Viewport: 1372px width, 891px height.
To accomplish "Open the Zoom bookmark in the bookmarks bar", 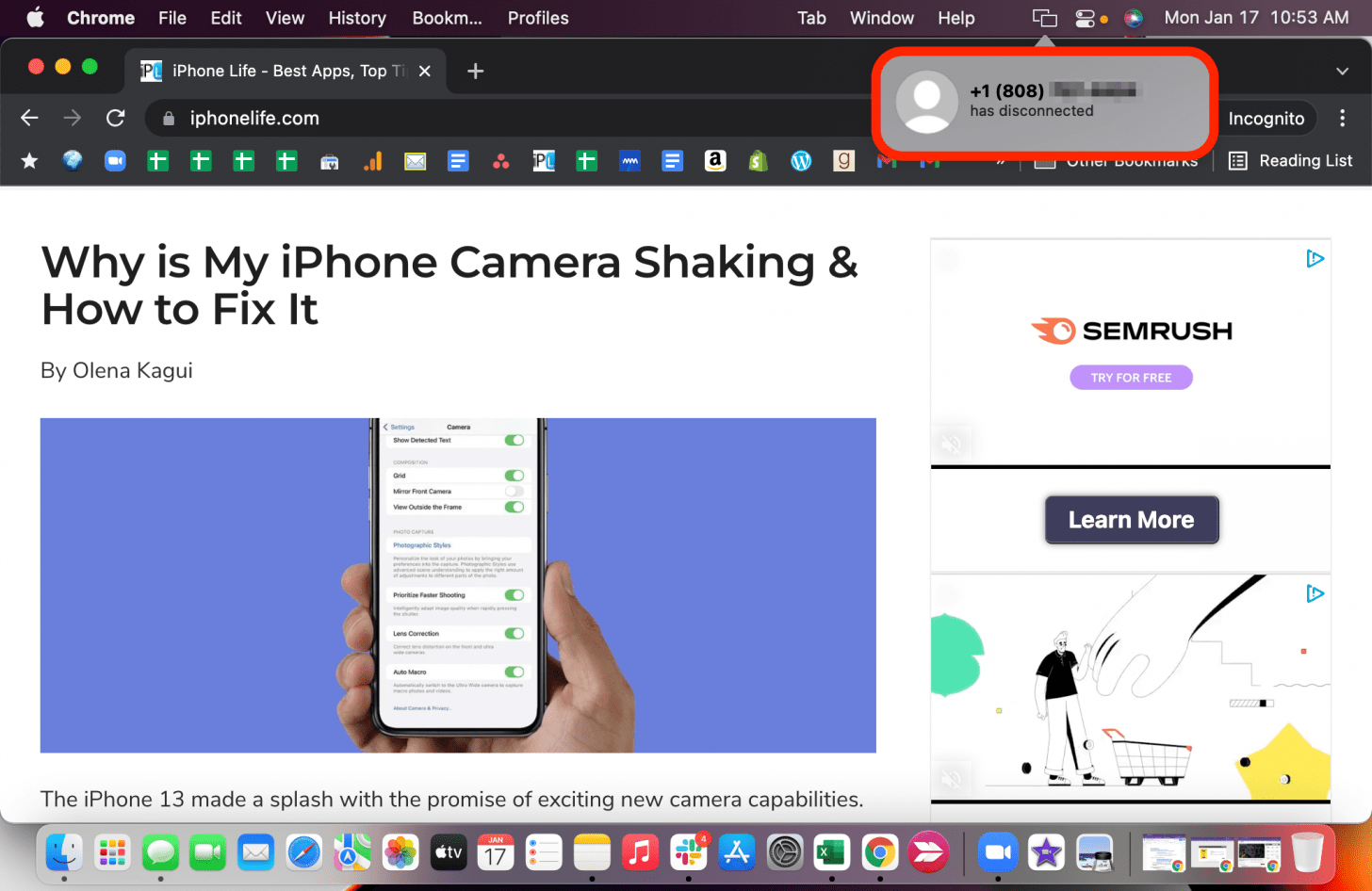I will [x=115, y=161].
